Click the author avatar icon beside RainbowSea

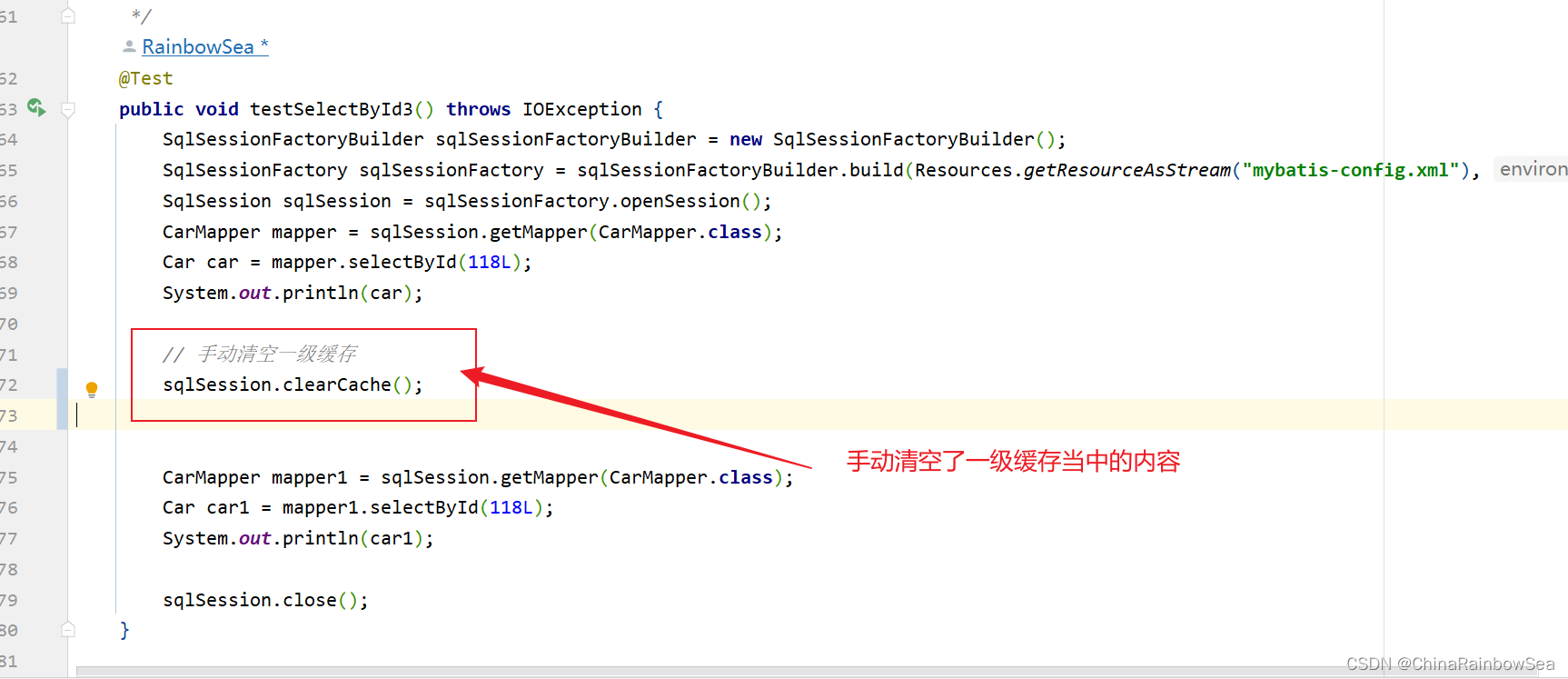click(129, 46)
